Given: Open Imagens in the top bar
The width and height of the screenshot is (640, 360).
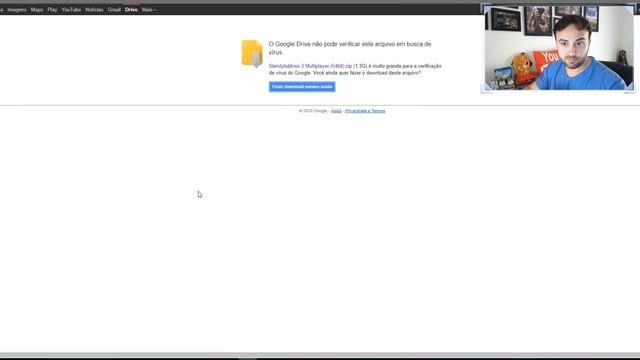Looking at the screenshot, I should (x=17, y=9).
